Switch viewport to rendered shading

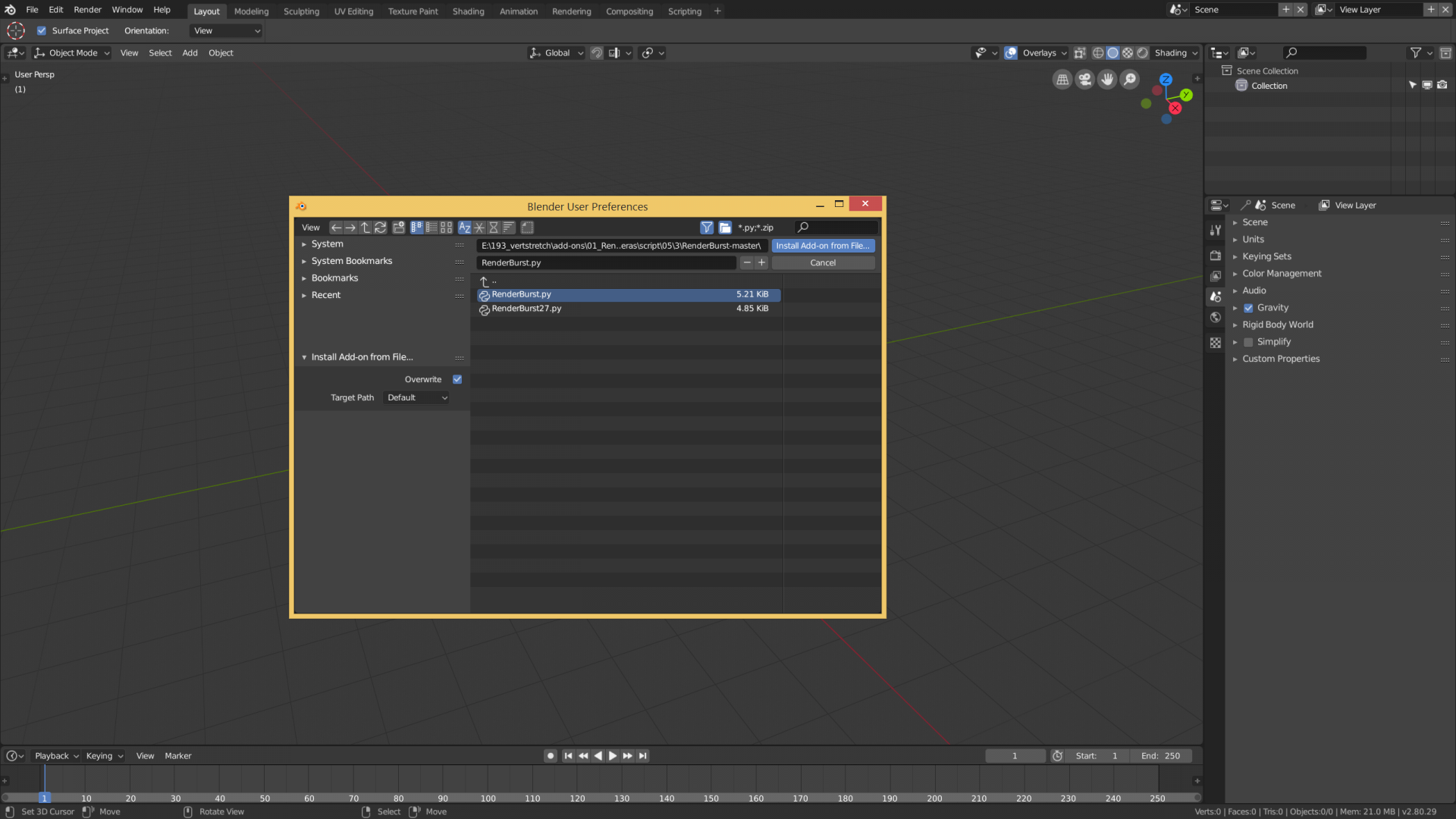click(1143, 53)
